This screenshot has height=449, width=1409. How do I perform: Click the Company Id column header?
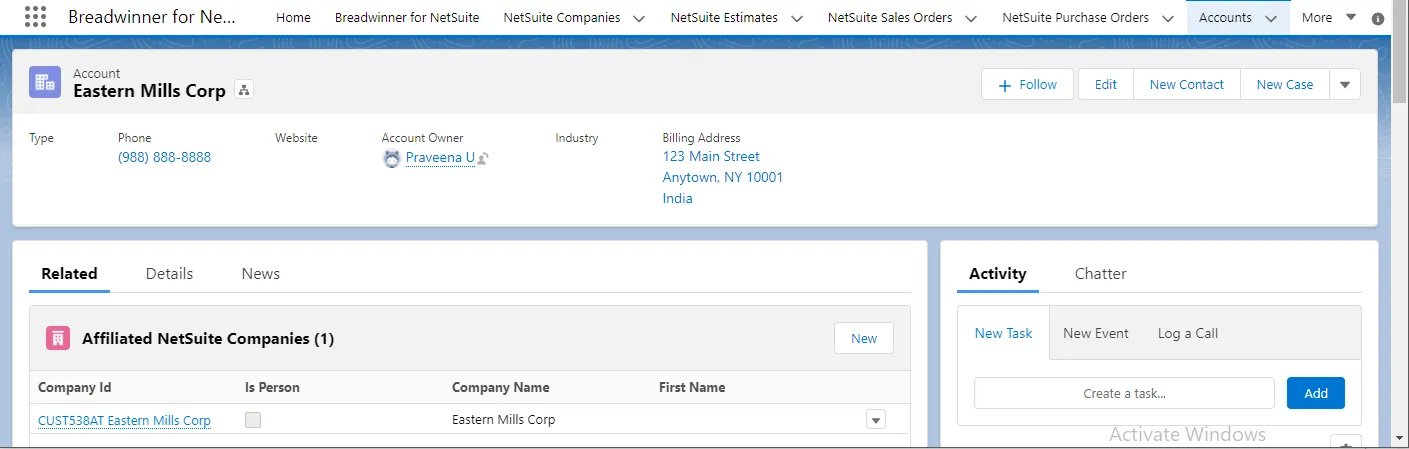(74, 387)
